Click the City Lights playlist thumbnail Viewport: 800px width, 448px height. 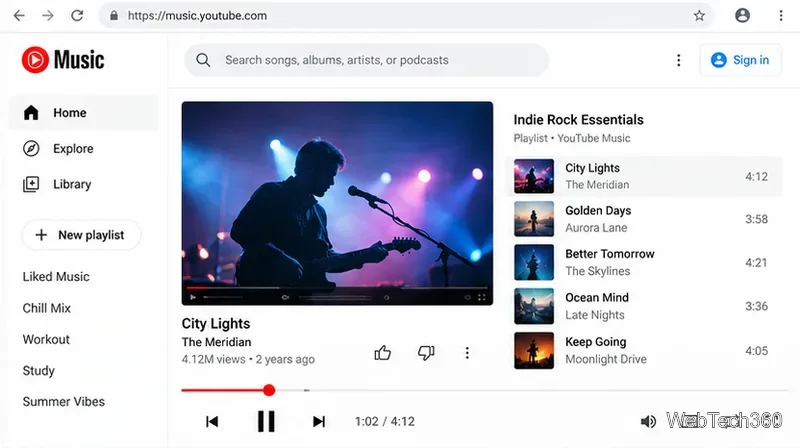point(534,177)
